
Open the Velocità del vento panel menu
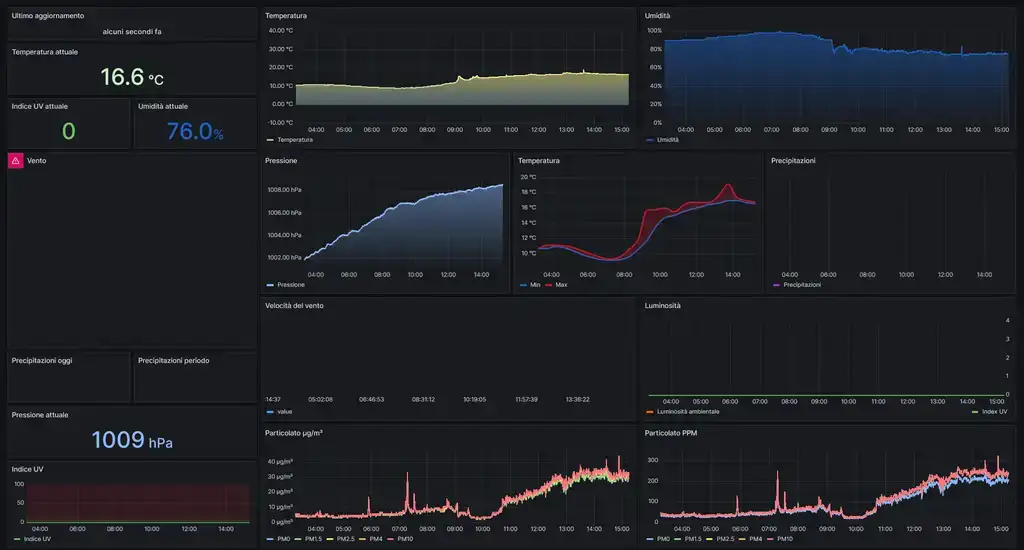pos(294,305)
